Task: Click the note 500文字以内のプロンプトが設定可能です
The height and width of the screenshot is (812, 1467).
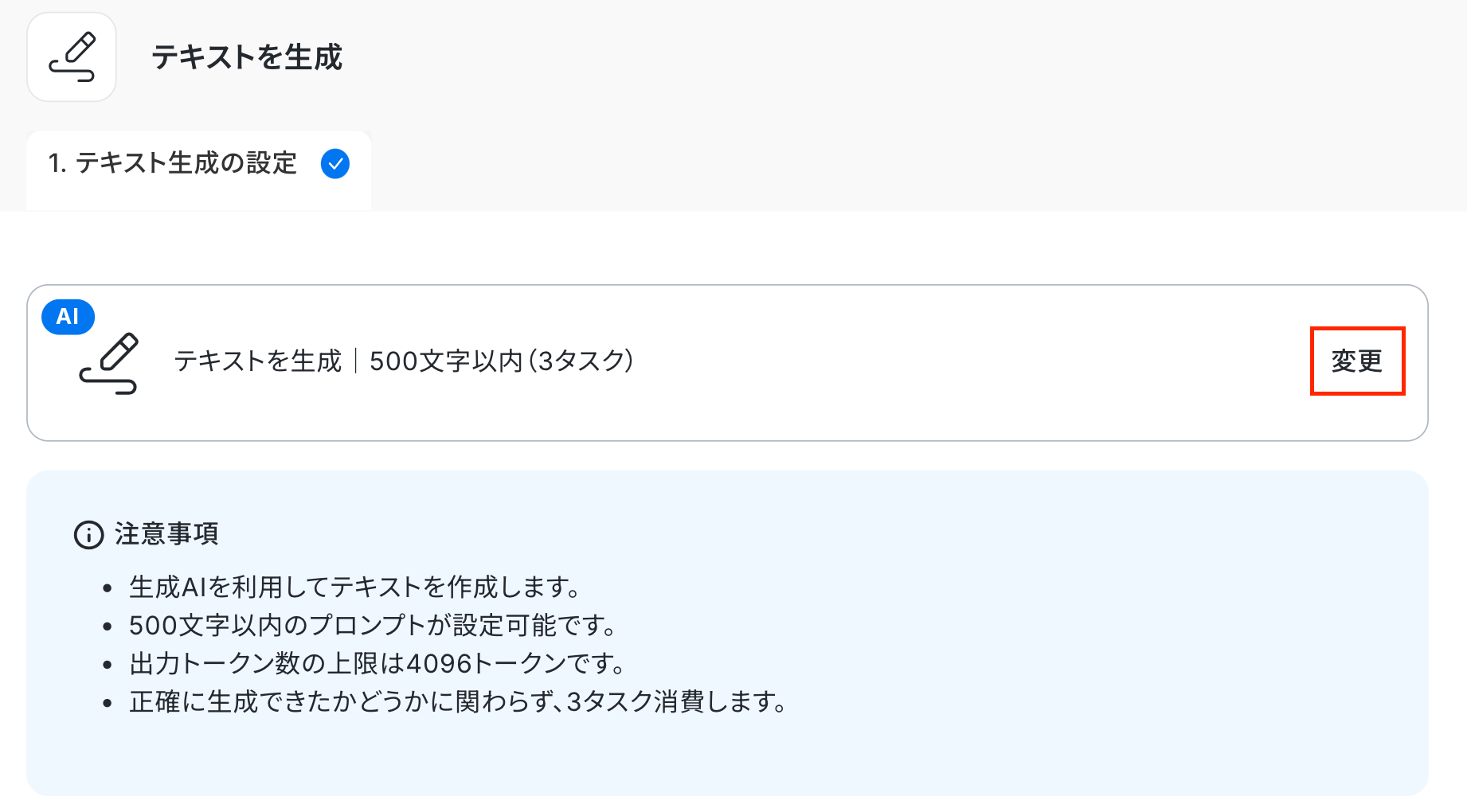Action: [373, 626]
